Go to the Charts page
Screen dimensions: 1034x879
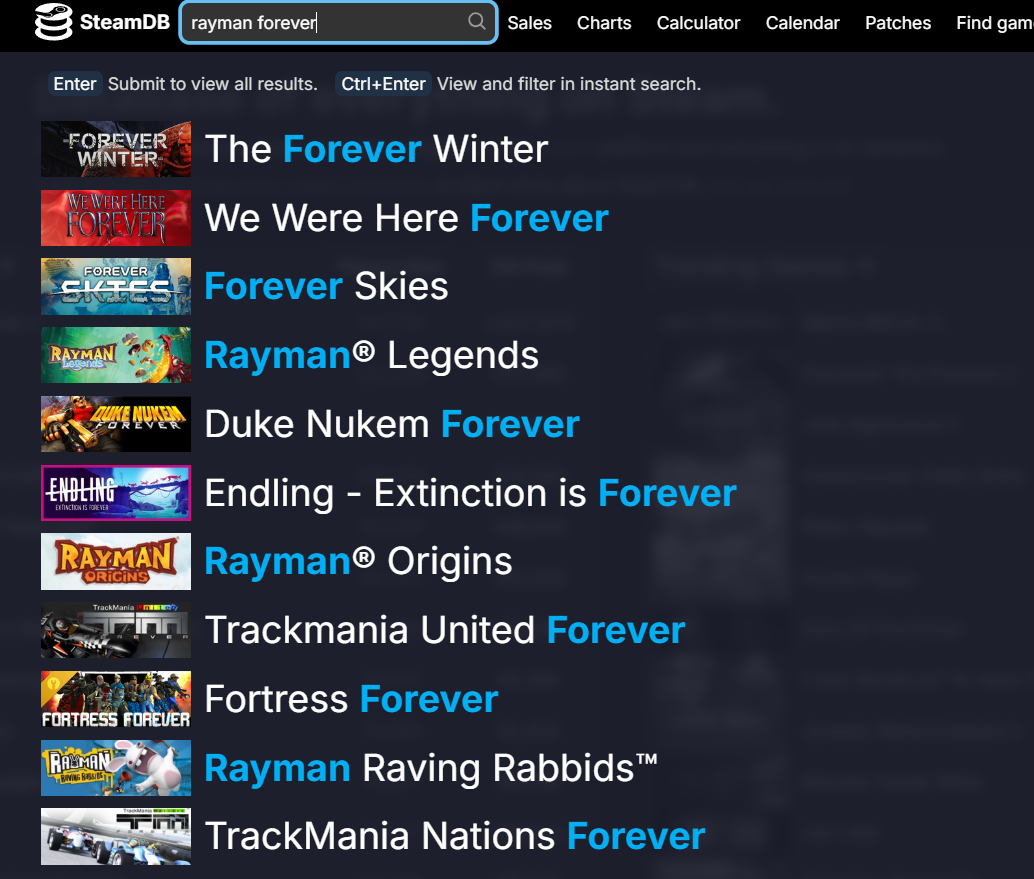[x=604, y=23]
